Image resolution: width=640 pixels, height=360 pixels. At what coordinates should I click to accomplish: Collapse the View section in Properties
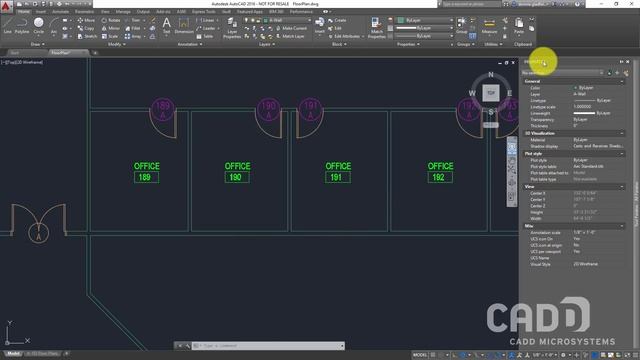point(622,187)
